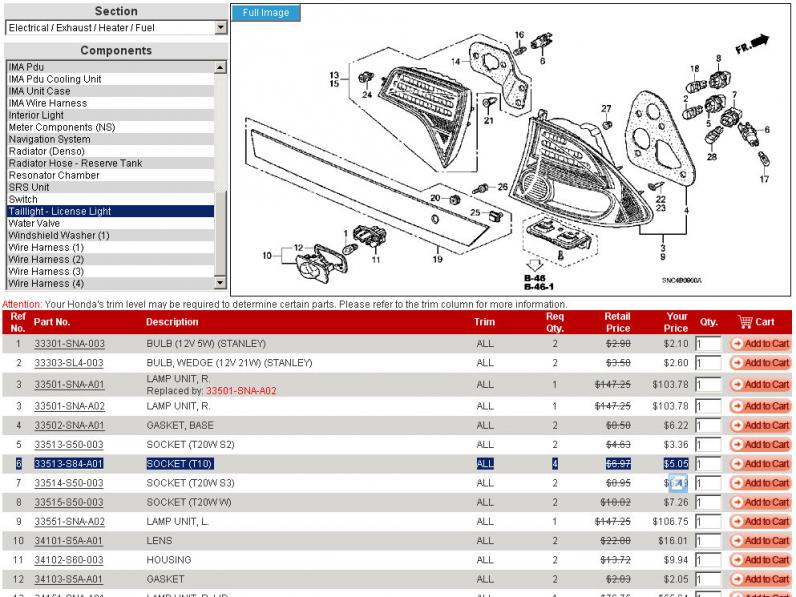Screen dimensions: 796x597
Task: Select Meter Components (NS) entry
Action: 110,127
